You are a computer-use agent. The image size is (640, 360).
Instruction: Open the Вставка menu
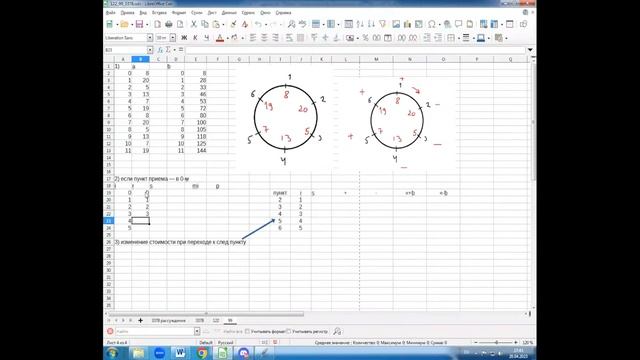tap(159, 13)
